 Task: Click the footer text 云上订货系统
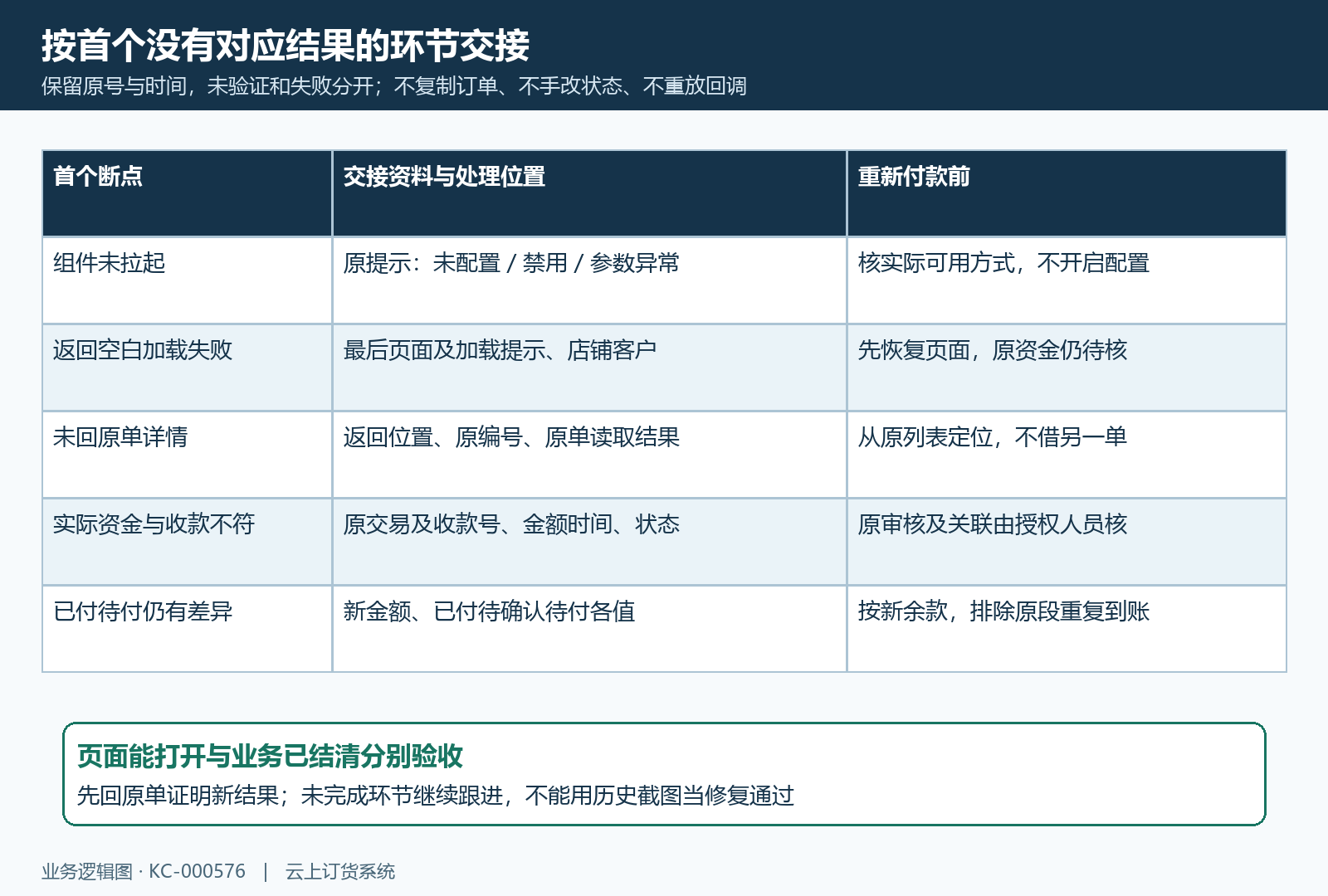point(340,872)
